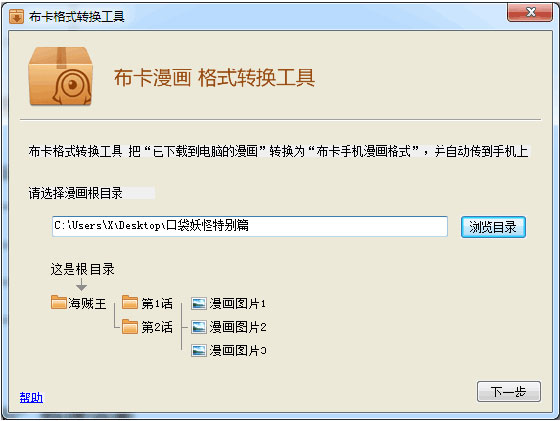Open the 帮助 help link
This screenshot has height=421, width=560.
click(x=31, y=397)
